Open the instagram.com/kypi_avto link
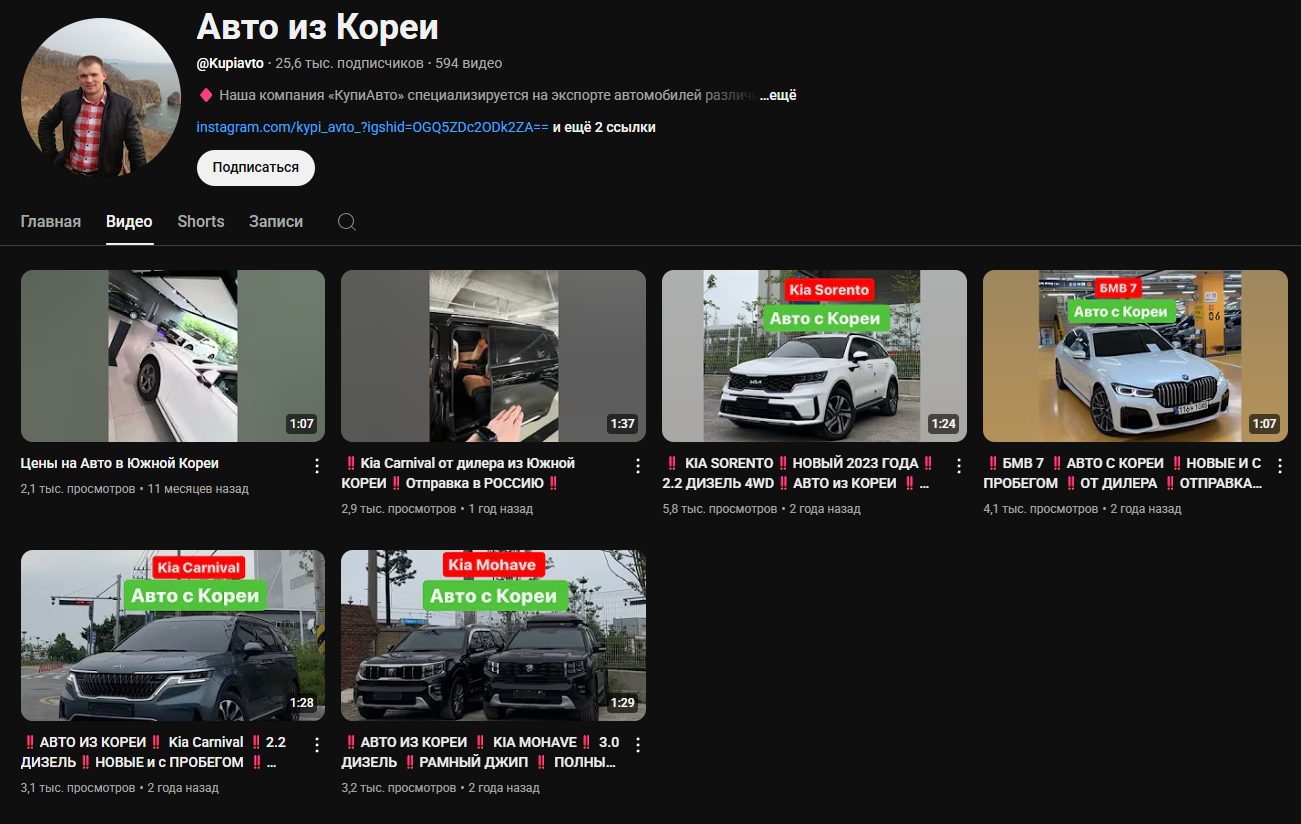The height and width of the screenshot is (824, 1301). [372, 128]
